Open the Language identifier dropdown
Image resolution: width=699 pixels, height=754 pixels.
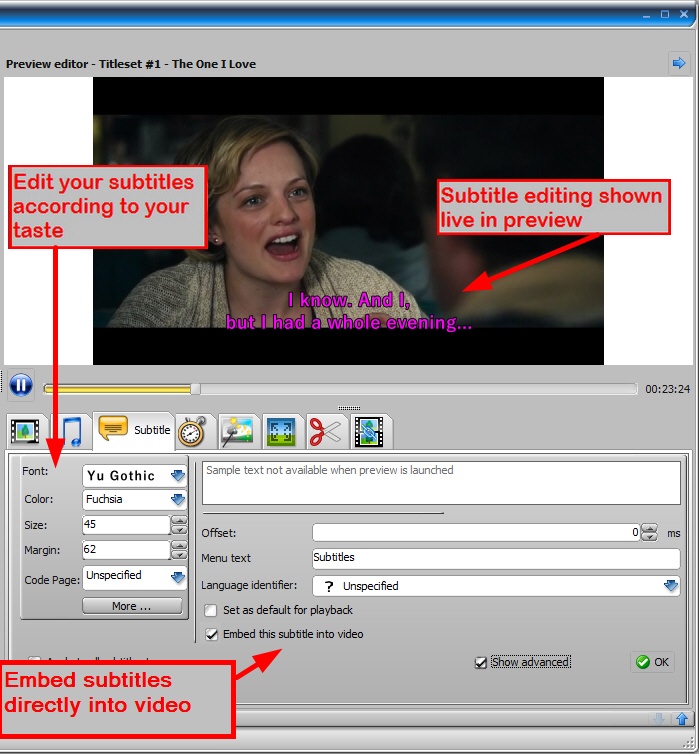click(496, 586)
